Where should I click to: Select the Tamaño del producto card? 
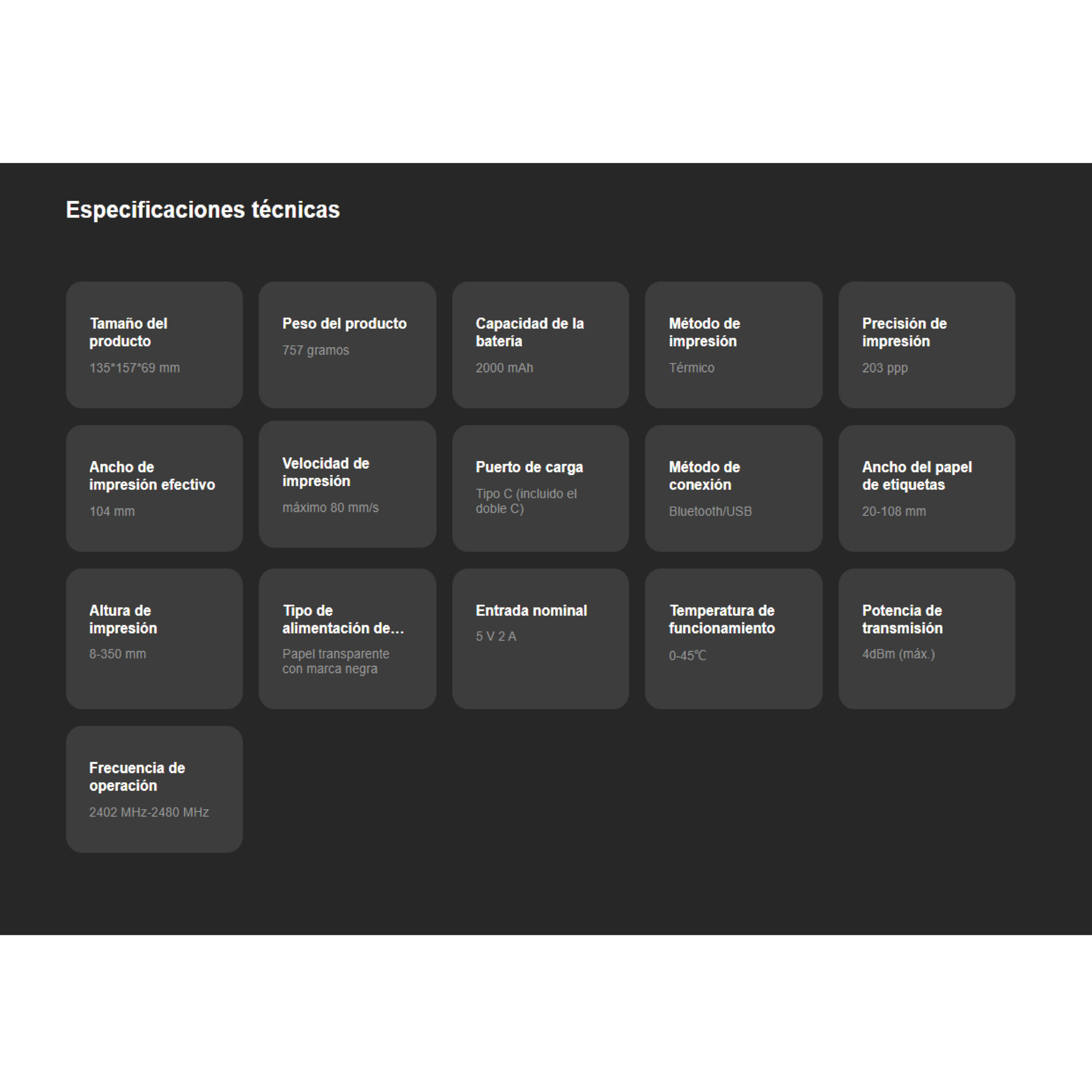[x=154, y=345]
